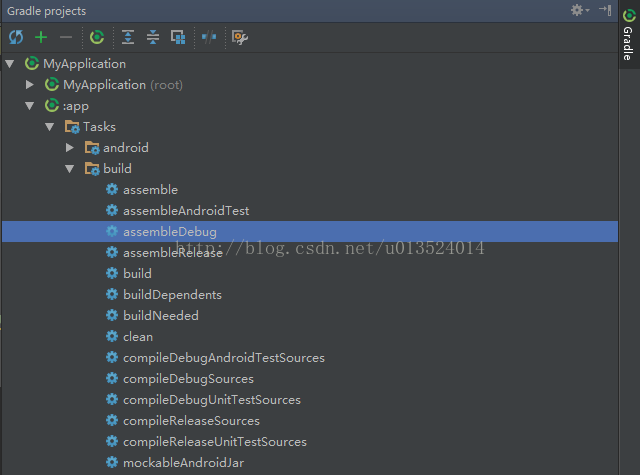Click gear icon beside assembleRelease
The width and height of the screenshot is (640, 475).
coord(112,252)
